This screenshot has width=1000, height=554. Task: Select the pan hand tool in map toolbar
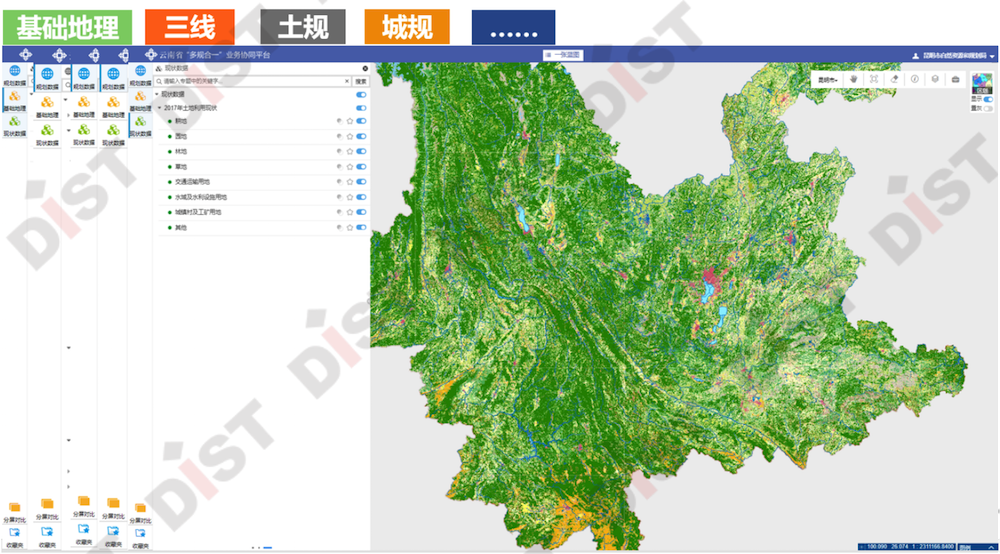coord(853,78)
